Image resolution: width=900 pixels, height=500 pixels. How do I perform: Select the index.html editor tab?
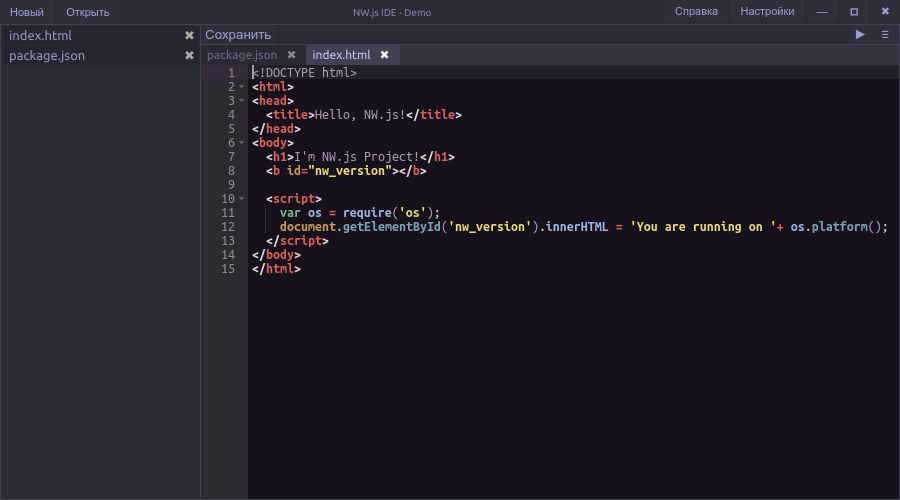pyautogui.click(x=341, y=55)
